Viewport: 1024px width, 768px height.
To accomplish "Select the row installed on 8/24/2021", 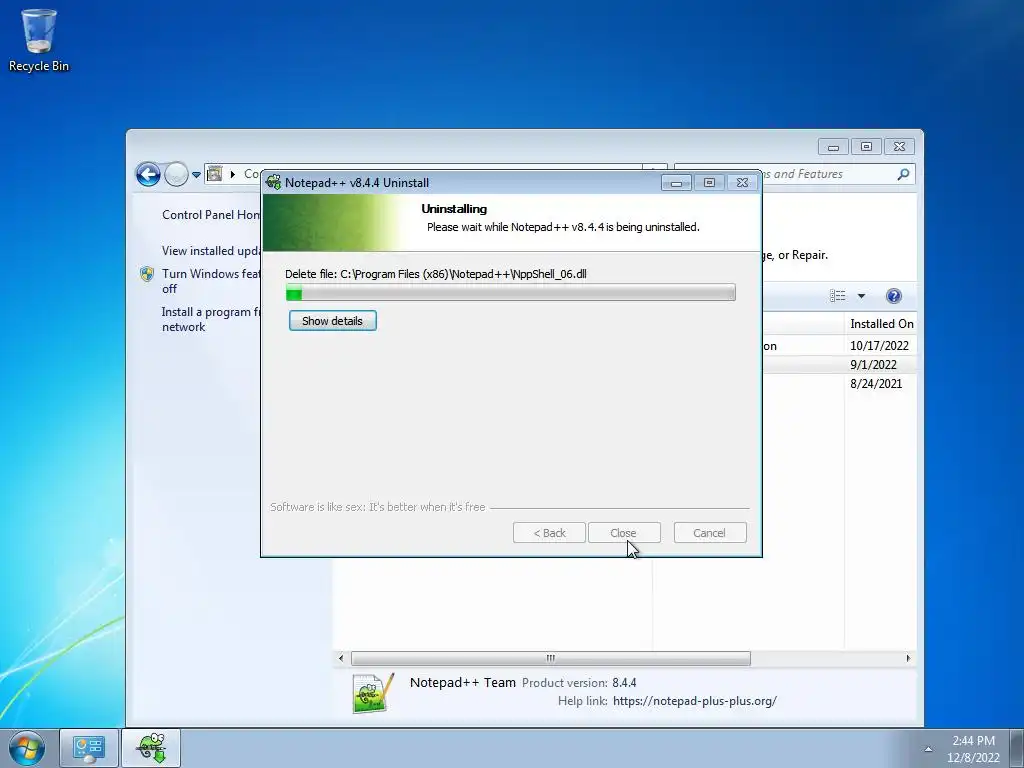I will point(839,383).
